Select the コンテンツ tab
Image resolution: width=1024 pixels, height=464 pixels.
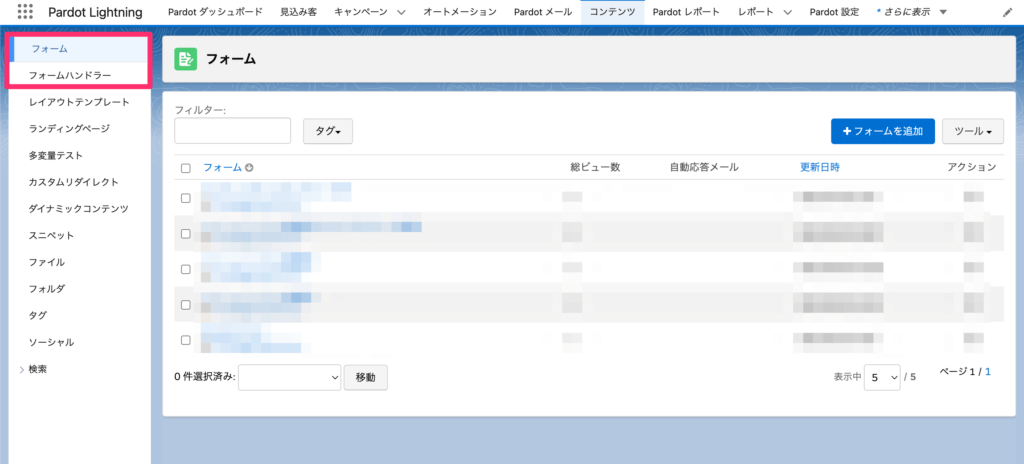pos(612,12)
